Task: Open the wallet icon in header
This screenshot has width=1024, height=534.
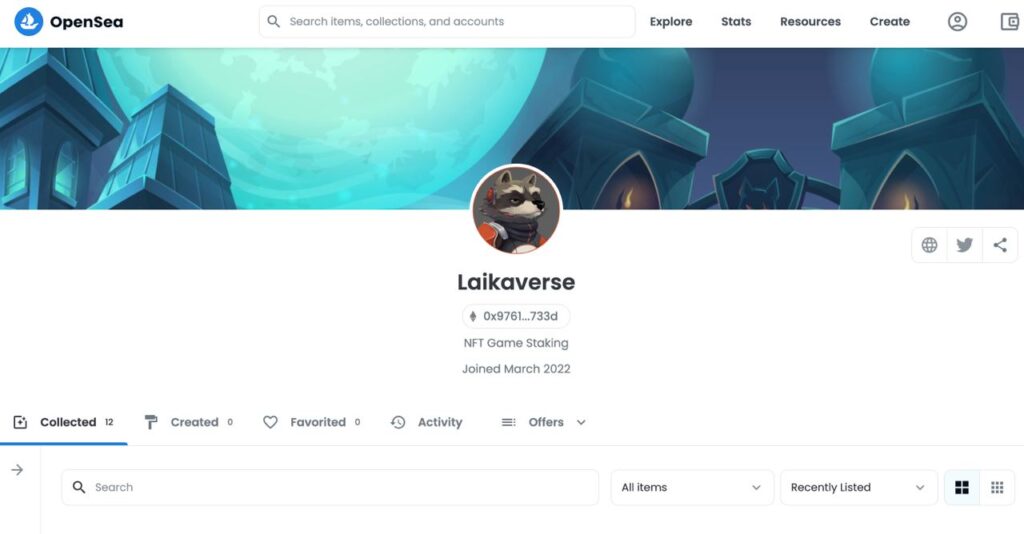Action: (x=1010, y=22)
